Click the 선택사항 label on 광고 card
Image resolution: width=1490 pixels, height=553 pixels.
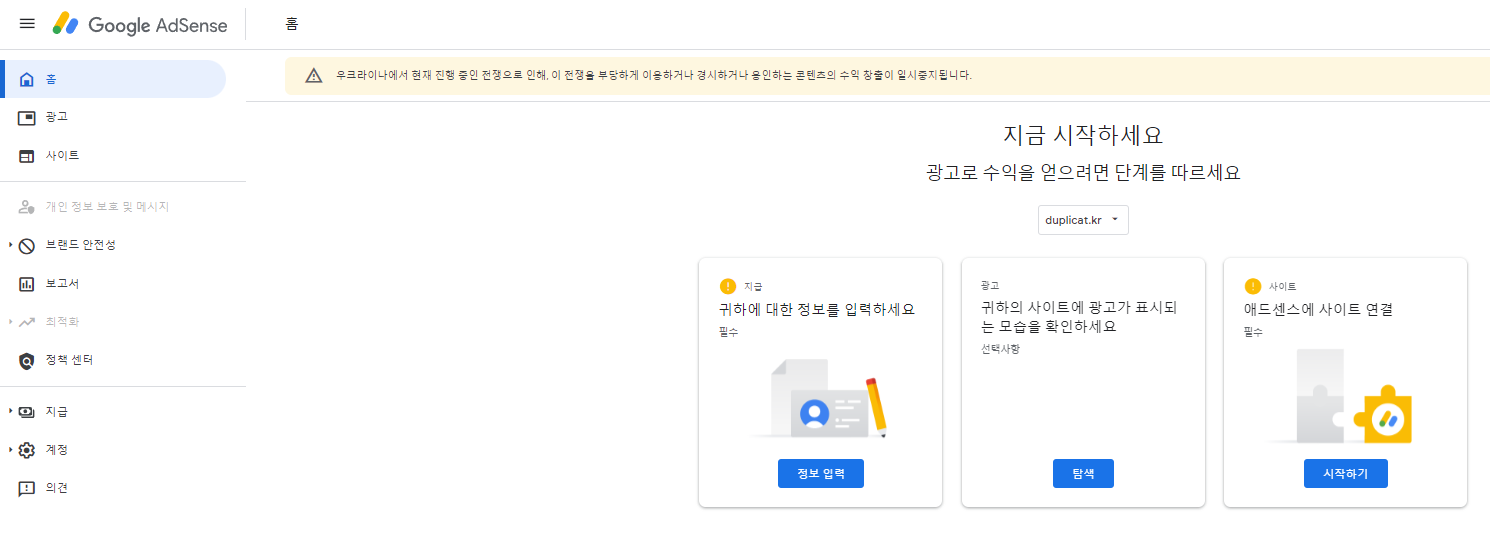coord(999,349)
